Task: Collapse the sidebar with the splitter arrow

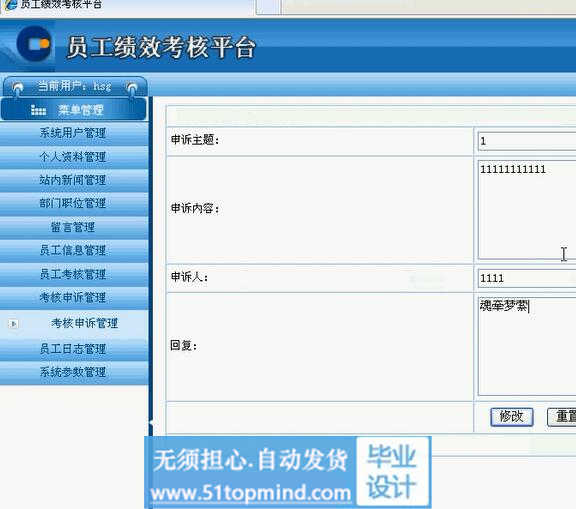Action: point(151,423)
